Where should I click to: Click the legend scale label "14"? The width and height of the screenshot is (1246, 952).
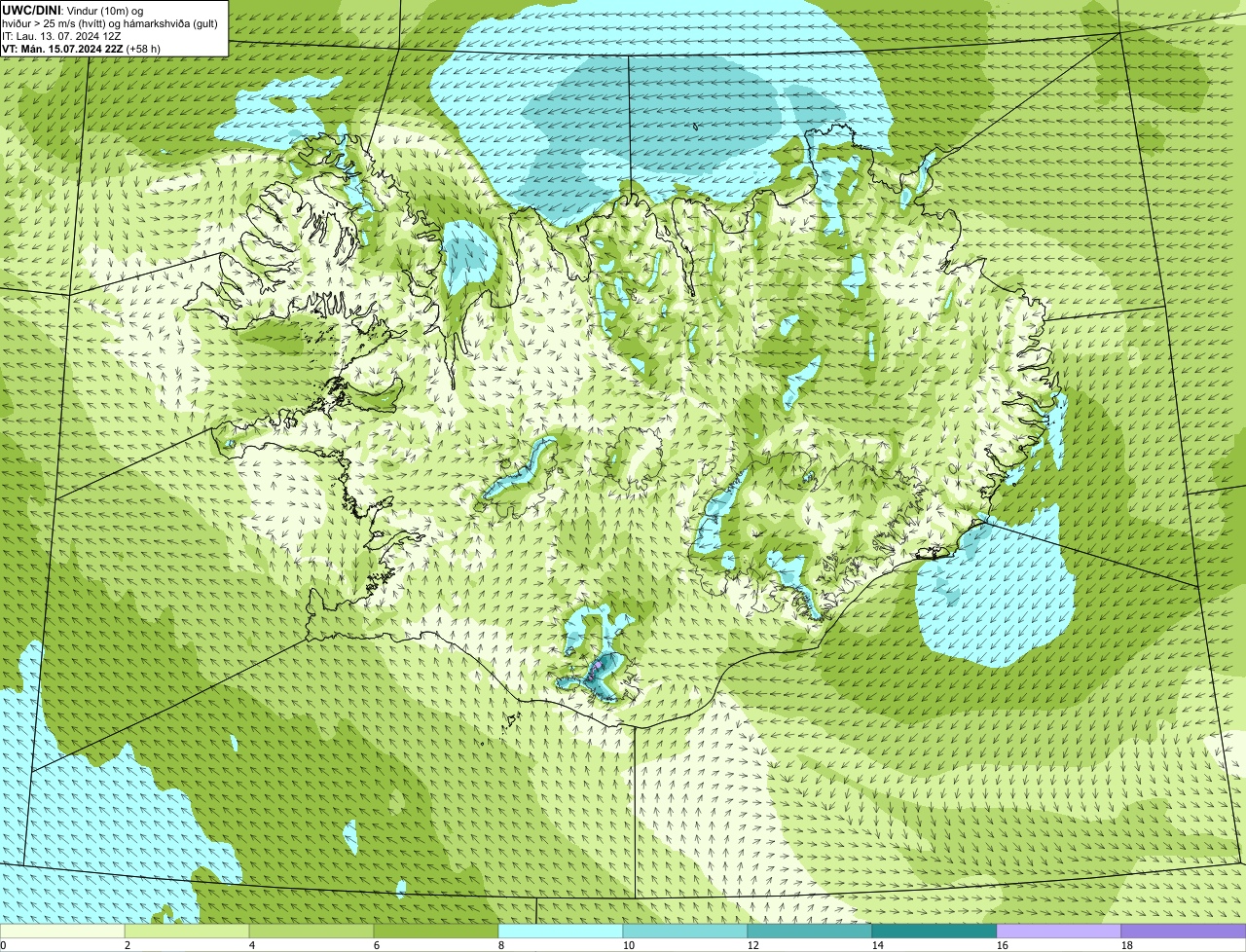[878, 945]
